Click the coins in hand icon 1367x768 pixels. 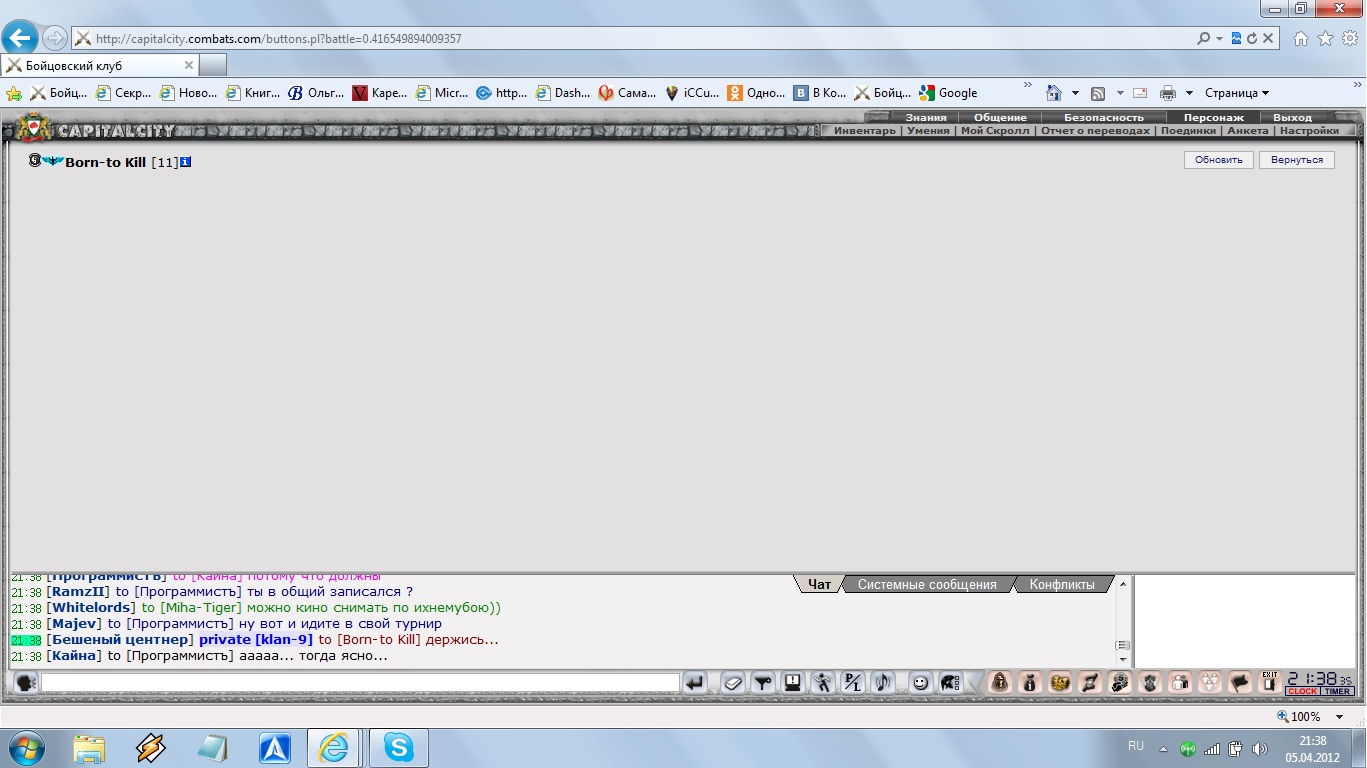pyautogui.click(x=1119, y=683)
